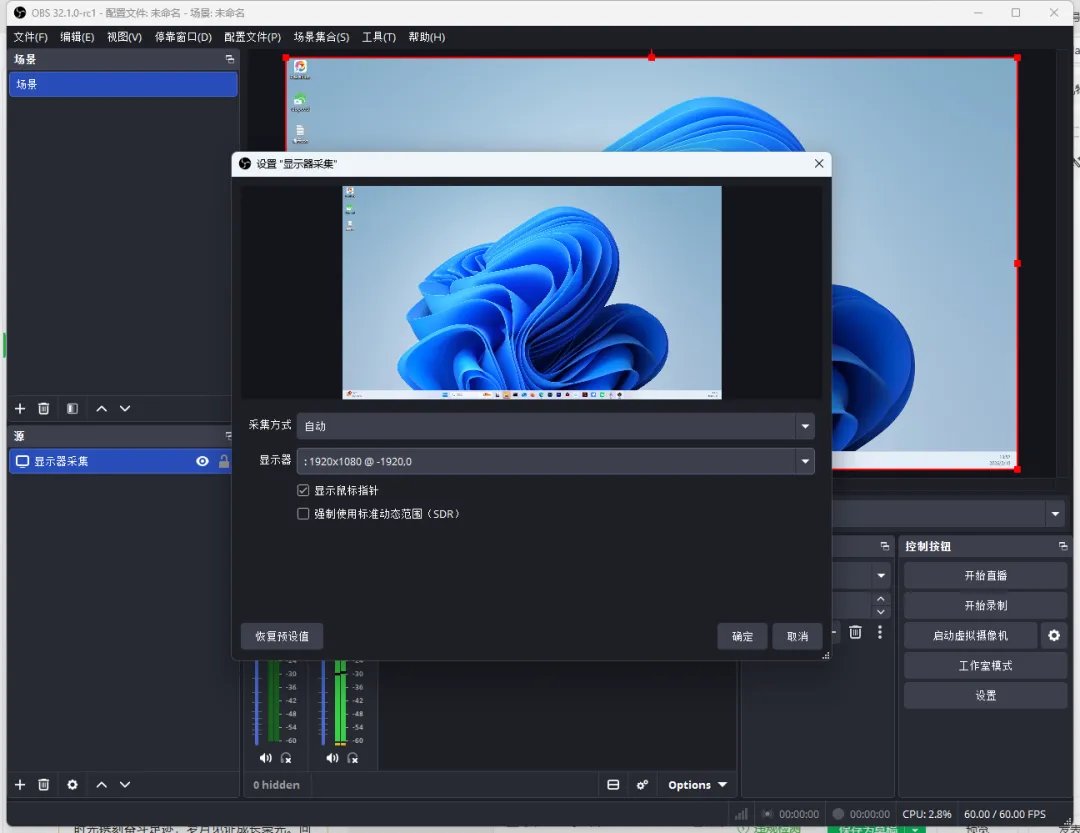The width and height of the screenshot is (1080, 833).
Task: Click the 启动虚拟摄像机 button
Action: (970, 635)
